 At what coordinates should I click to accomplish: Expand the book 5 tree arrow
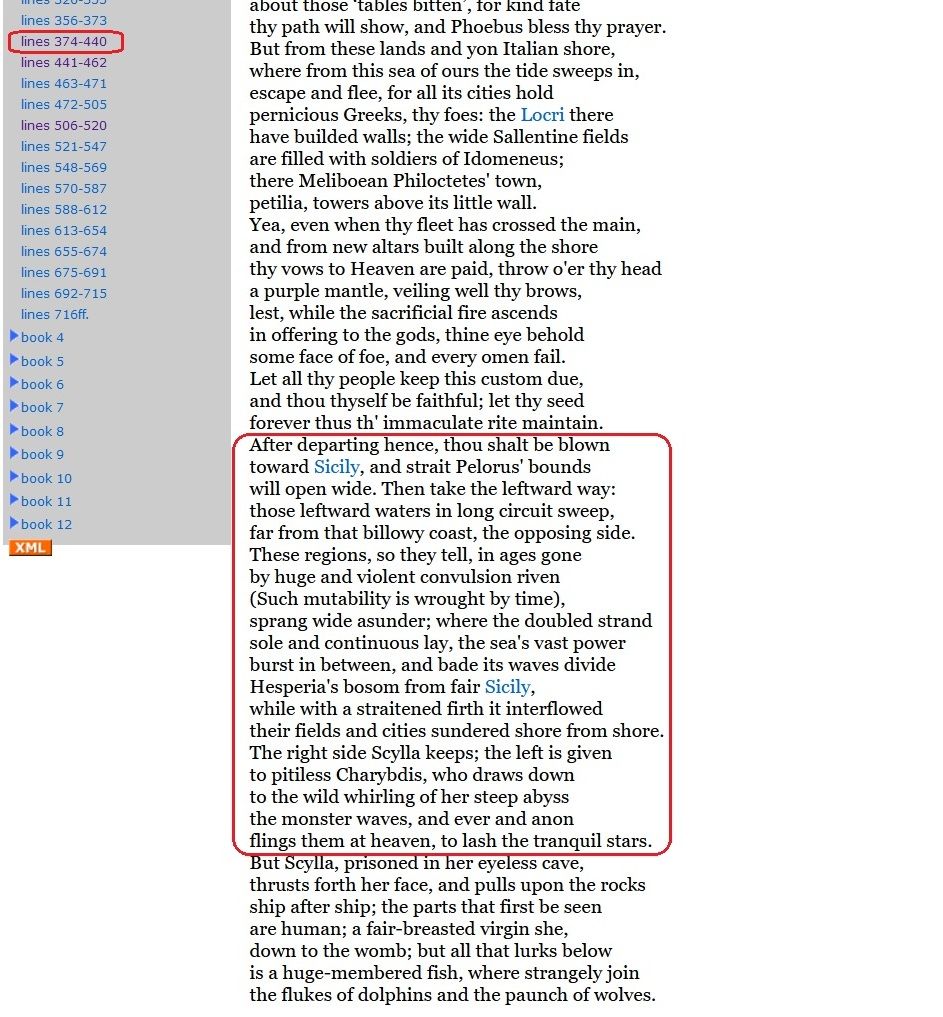point(14,359)
